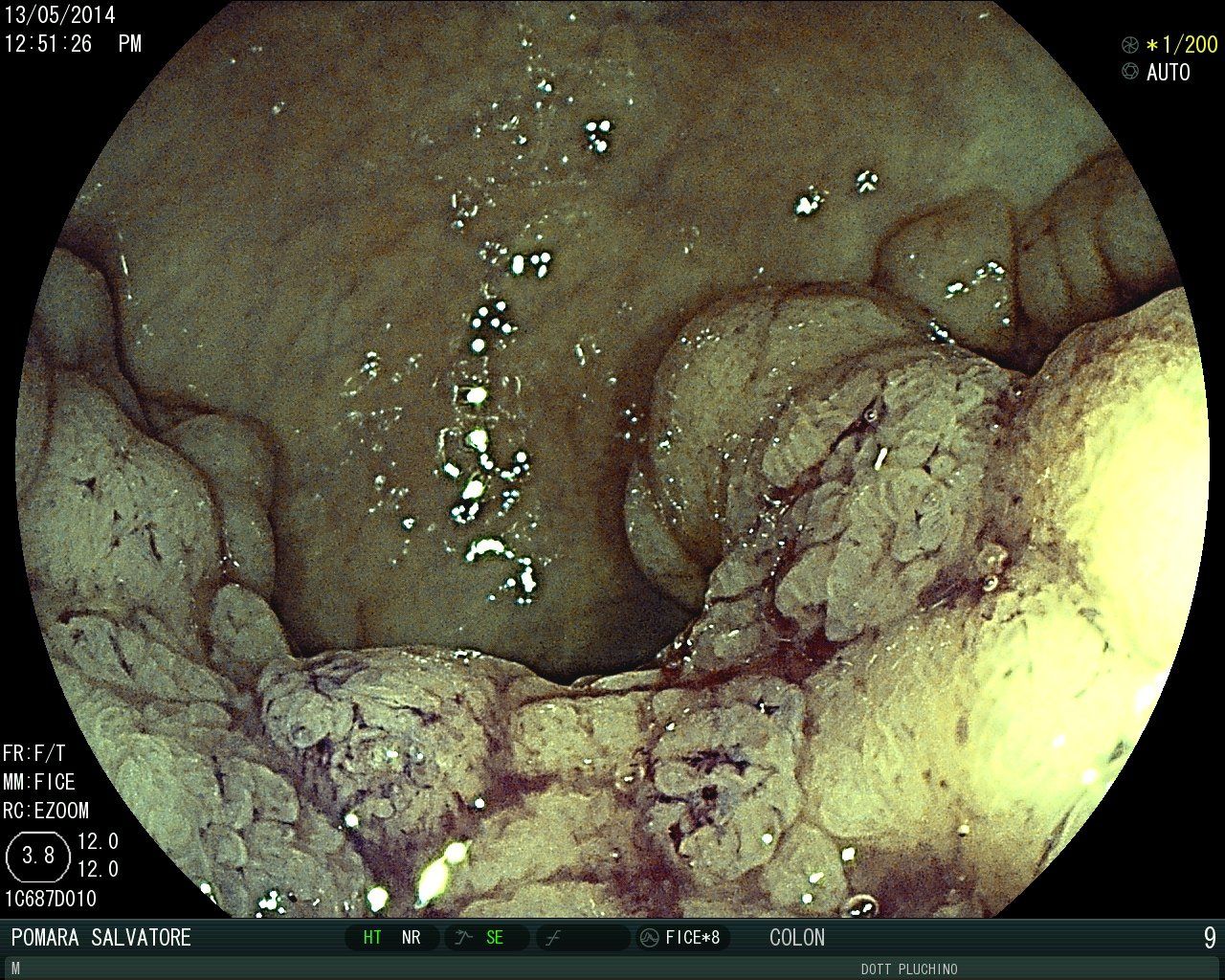This screenshot has width=1225, height=980.
Task: Click the lower 12.0 value beside 3.8
Action: pyautogui.click(x=98, y=870)
